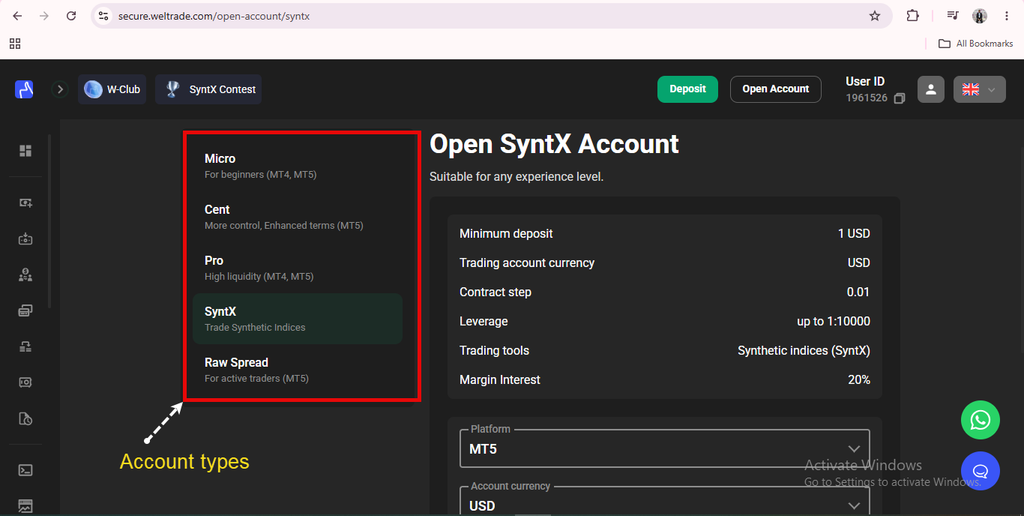Click 'Suitable for any experience level.' text
The height and width of the screenshot is (516, 1024).
tap(517, 177)
